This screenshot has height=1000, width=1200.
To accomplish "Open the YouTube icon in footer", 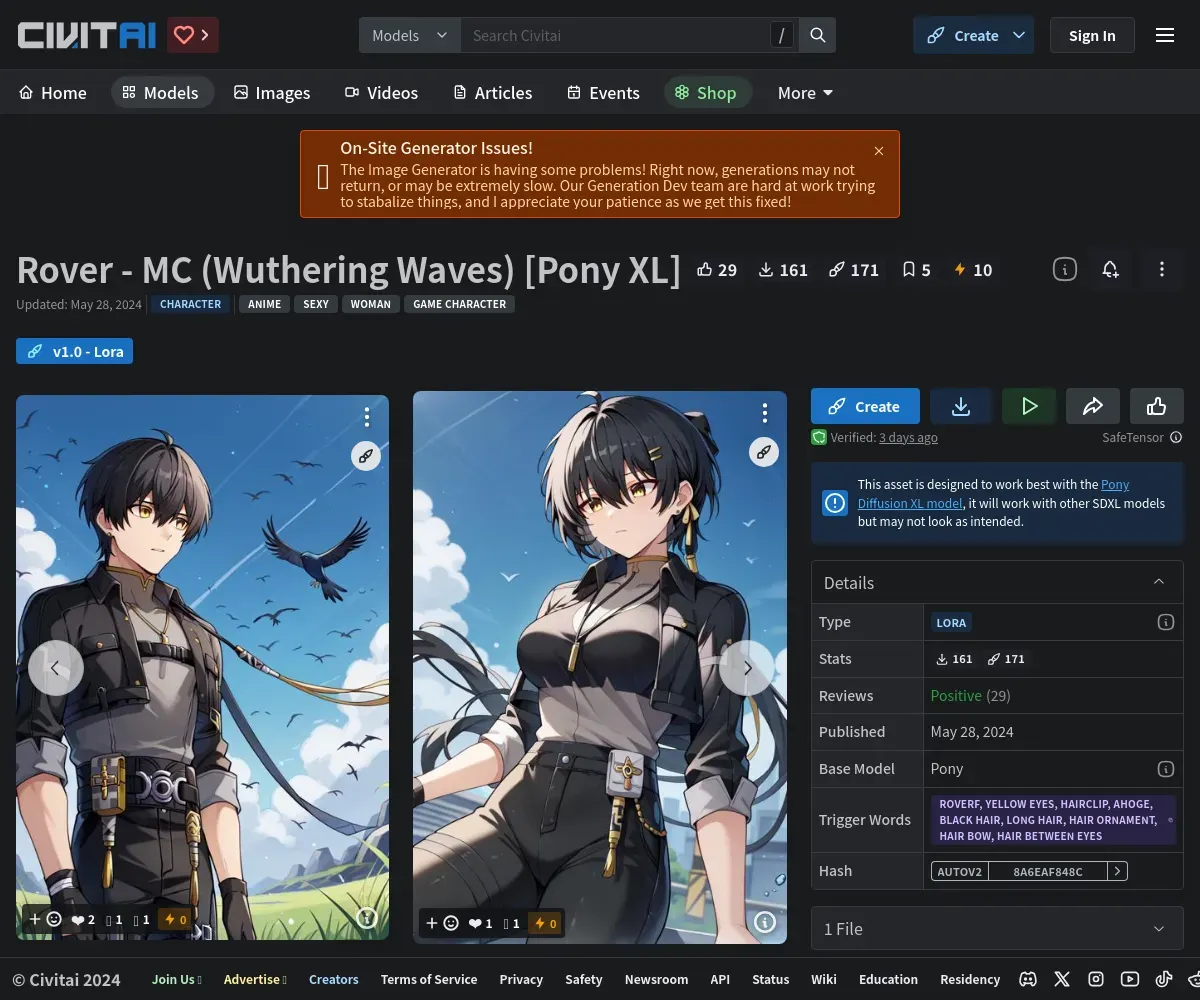I will click(1130, 980).
